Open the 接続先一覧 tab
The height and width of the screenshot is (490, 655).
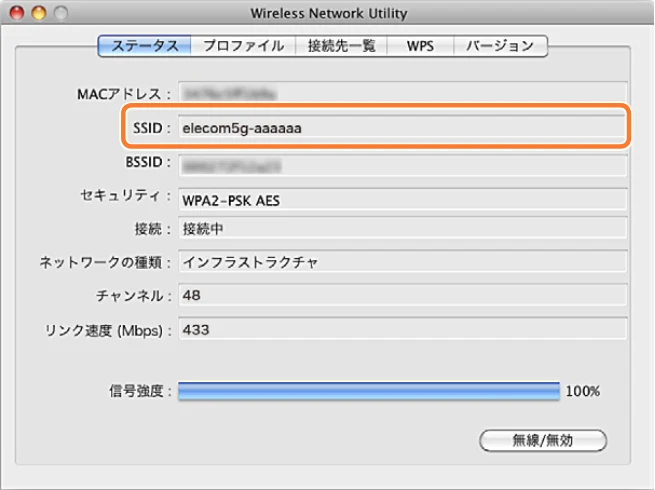click(341, 46)
